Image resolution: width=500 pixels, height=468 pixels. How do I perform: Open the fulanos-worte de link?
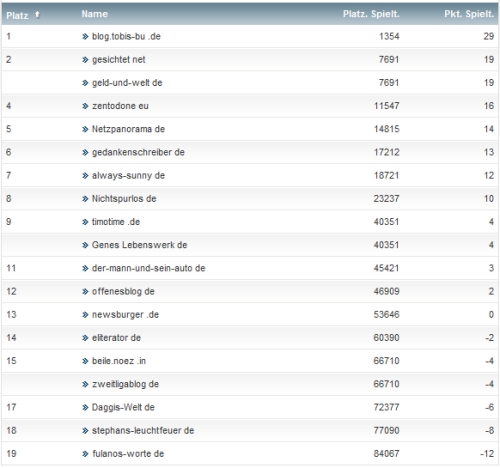[128, 453]
